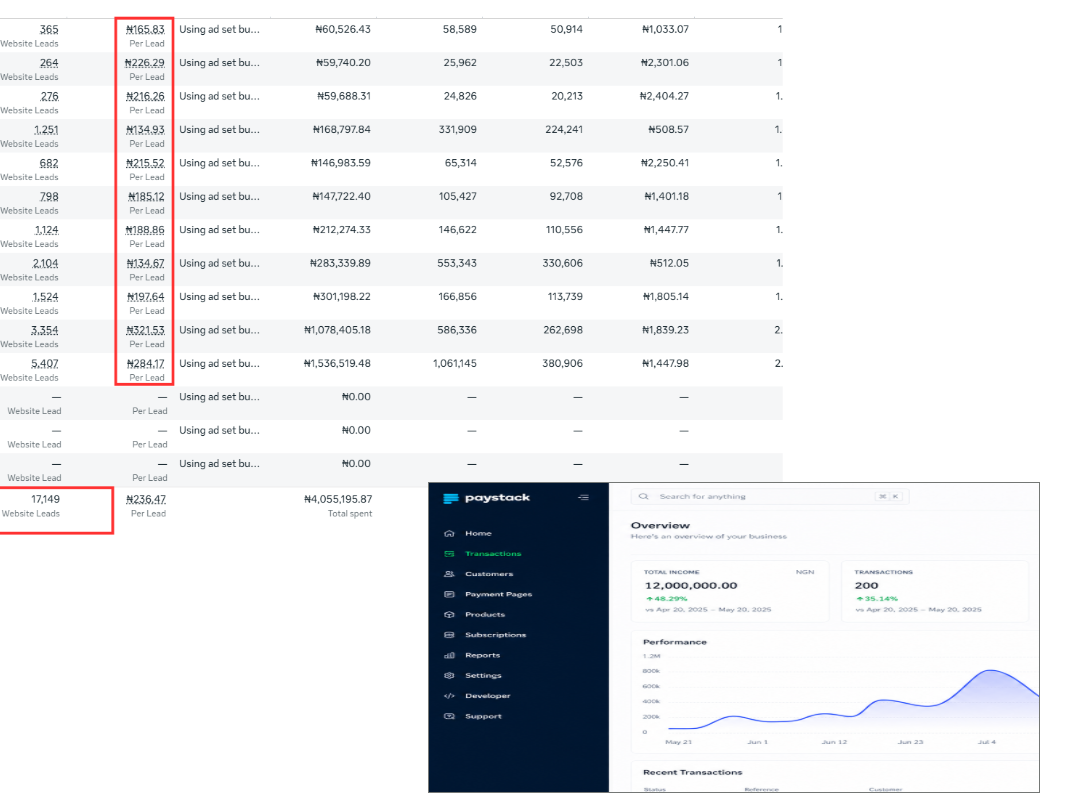Click the ₦1,078,405.18 amount spent cell
Image resolution: width=1071 pixels, height=812 pixels.
(337, 331)
